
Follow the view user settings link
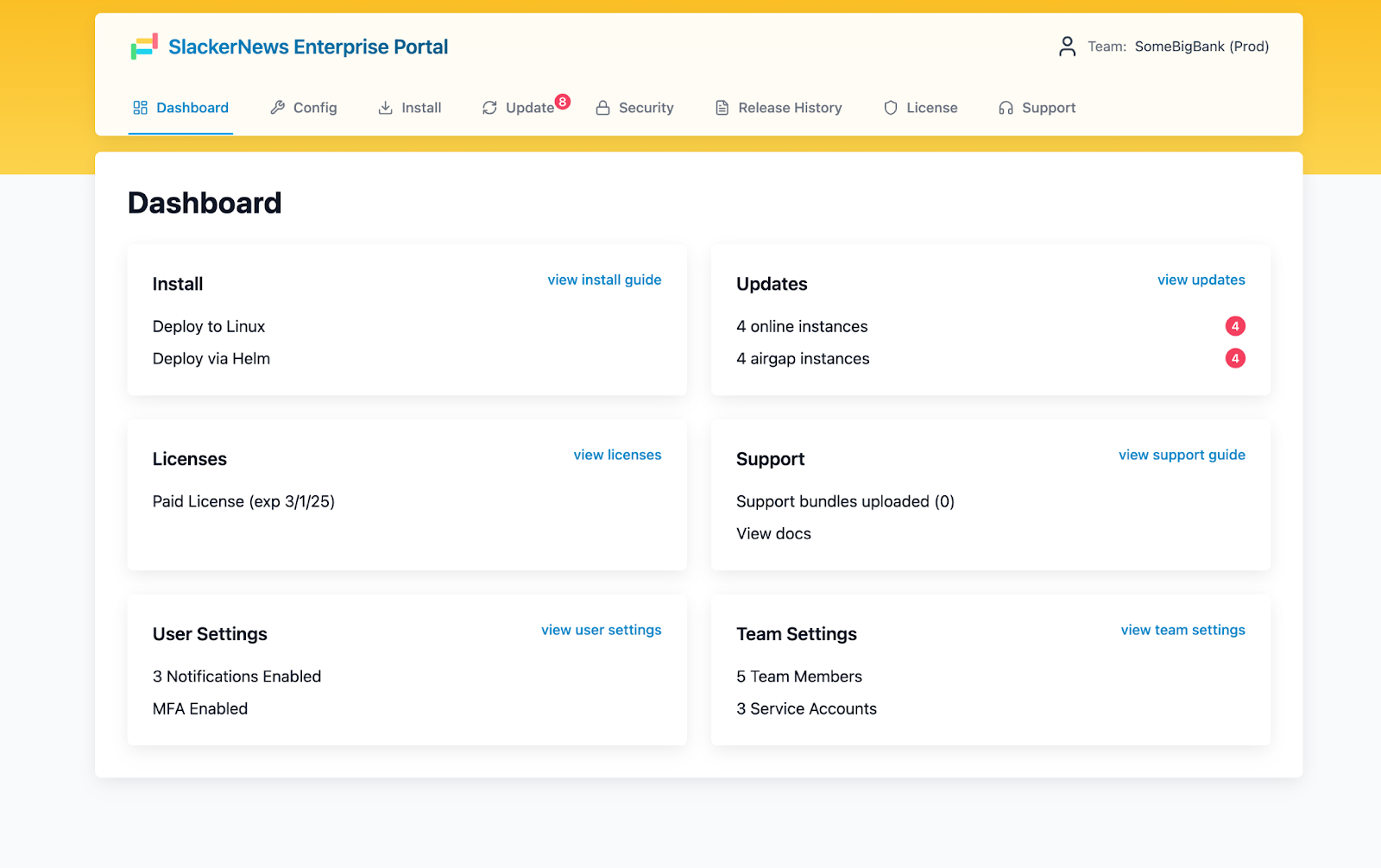(602, 630)
